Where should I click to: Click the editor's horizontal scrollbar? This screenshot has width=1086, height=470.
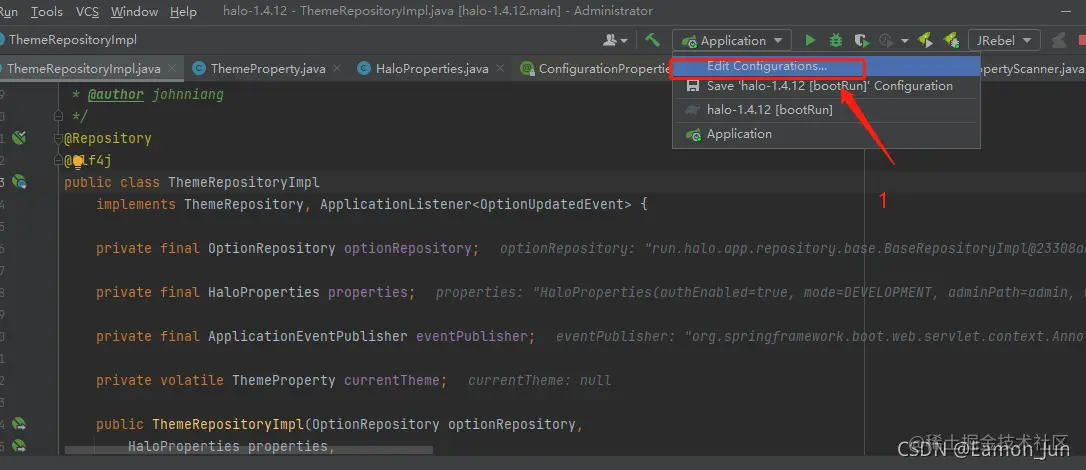tap(249, 450)
